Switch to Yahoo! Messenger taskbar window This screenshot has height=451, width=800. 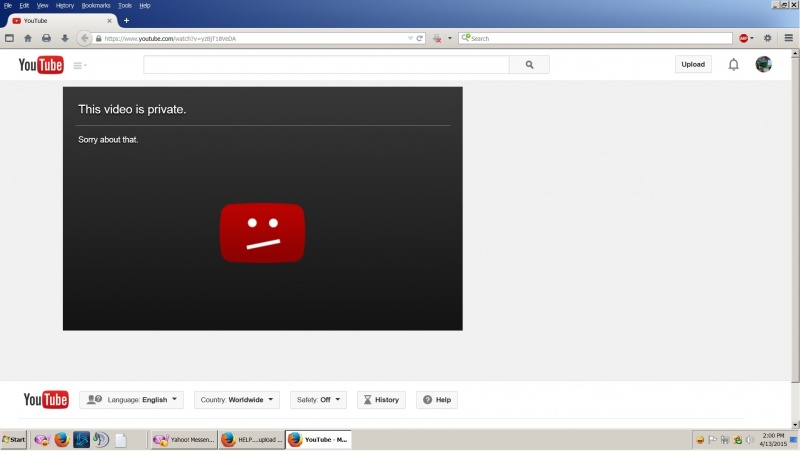click(x=184, y=439)
